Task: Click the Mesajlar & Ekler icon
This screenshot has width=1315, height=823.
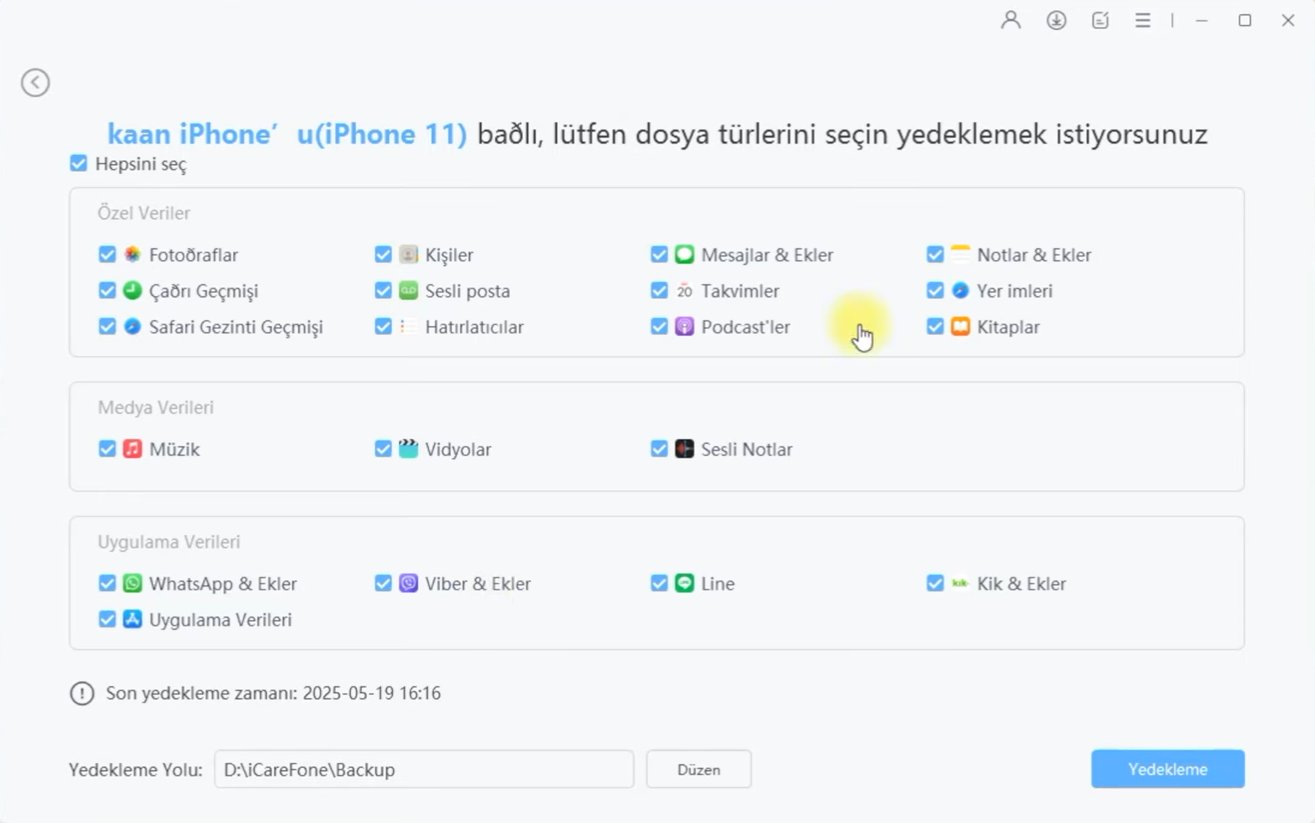Action: (684, 255)
